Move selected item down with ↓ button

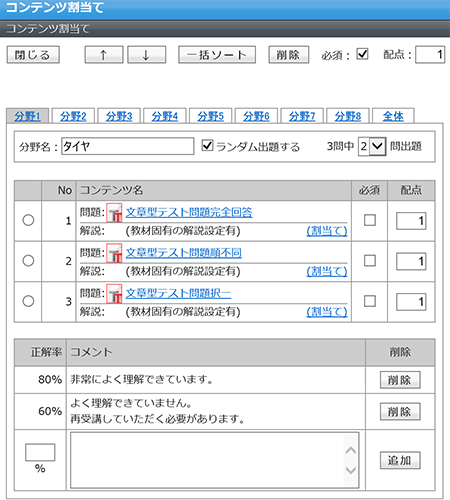146,55
